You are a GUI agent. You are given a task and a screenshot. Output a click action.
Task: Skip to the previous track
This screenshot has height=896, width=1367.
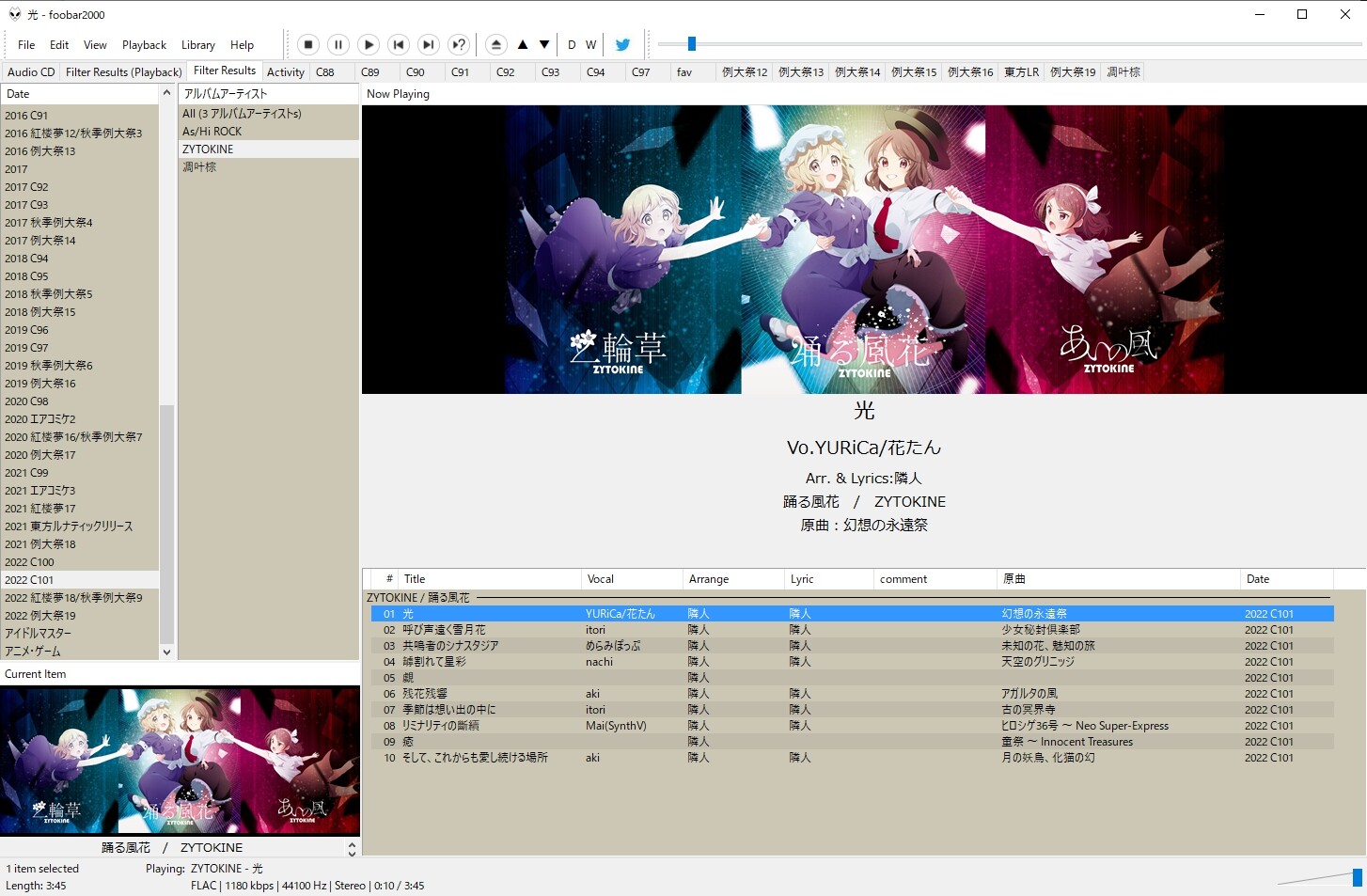(399, 44)
